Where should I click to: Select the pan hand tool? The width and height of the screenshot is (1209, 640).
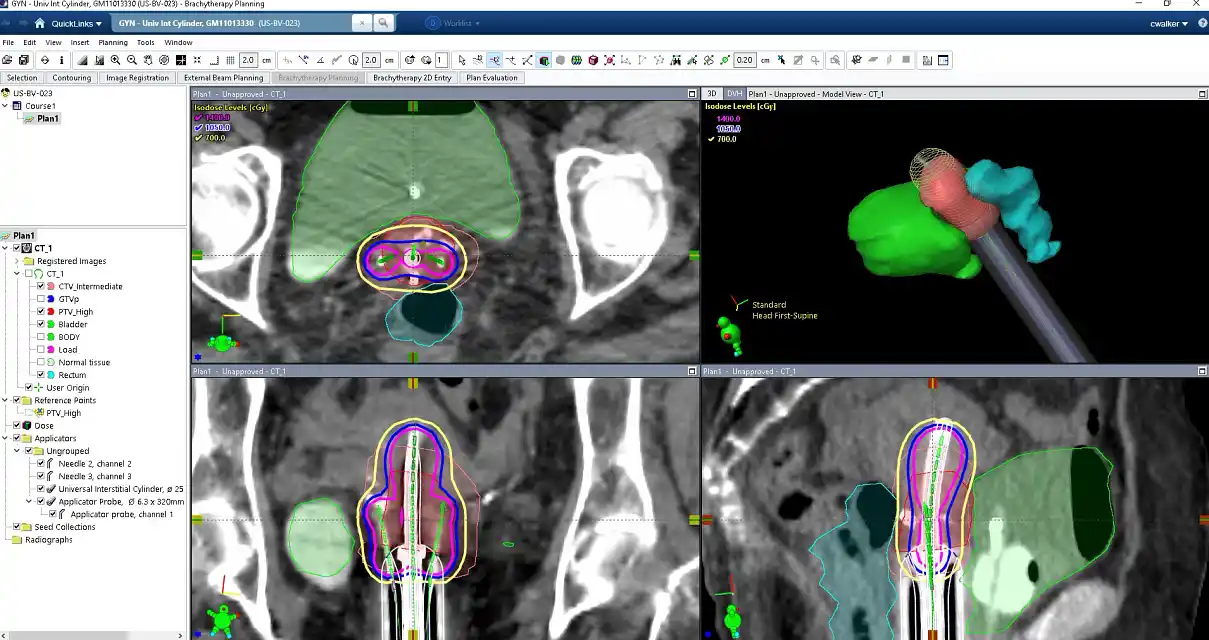pos(148,60)
